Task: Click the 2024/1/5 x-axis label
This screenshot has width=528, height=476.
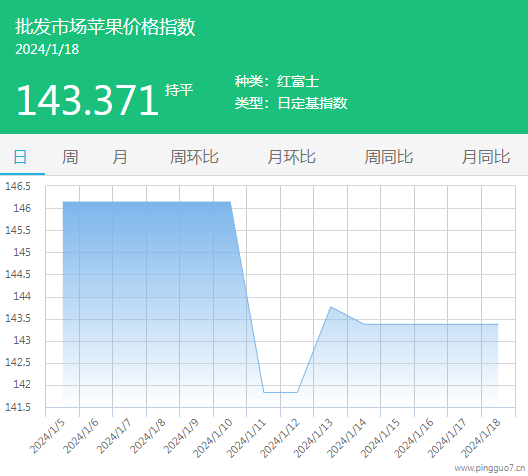Action: [x=47, y=436]
